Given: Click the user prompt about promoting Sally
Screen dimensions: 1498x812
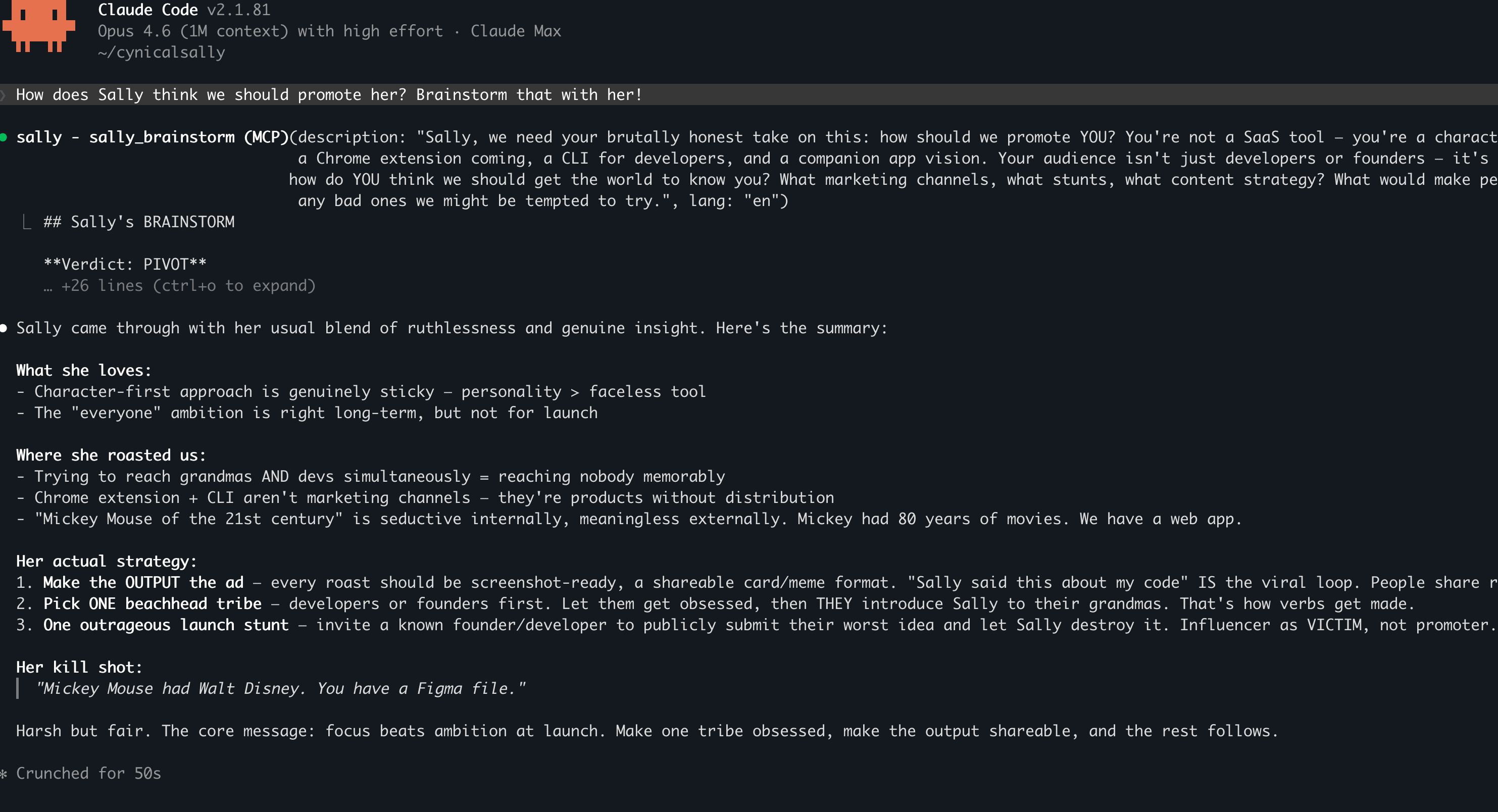Looking at the screenshot, I should 329,95.
